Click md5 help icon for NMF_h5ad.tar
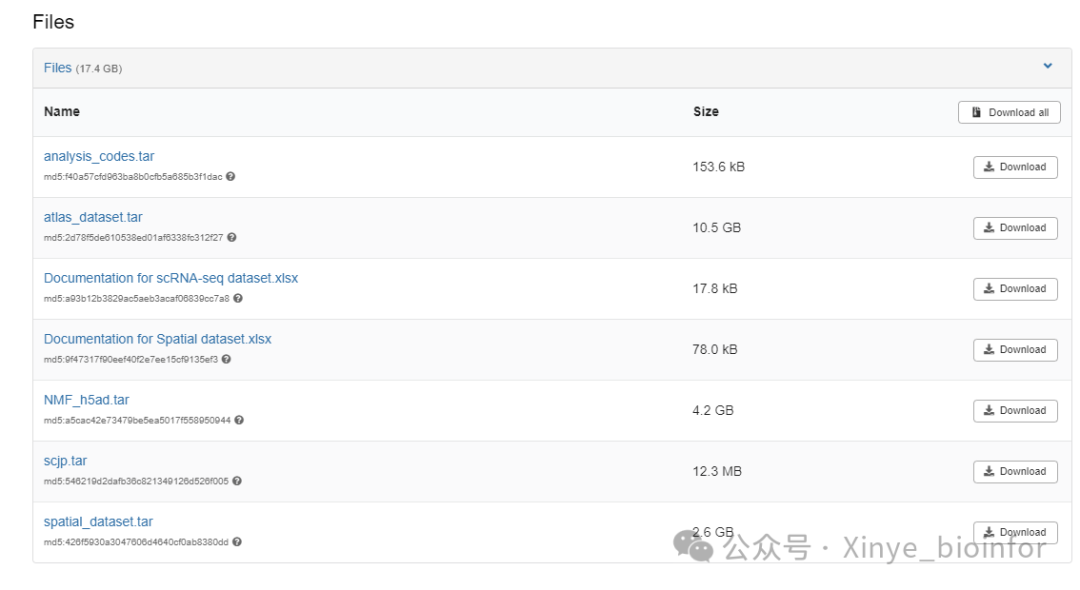1080x590 pixels. 239,420
